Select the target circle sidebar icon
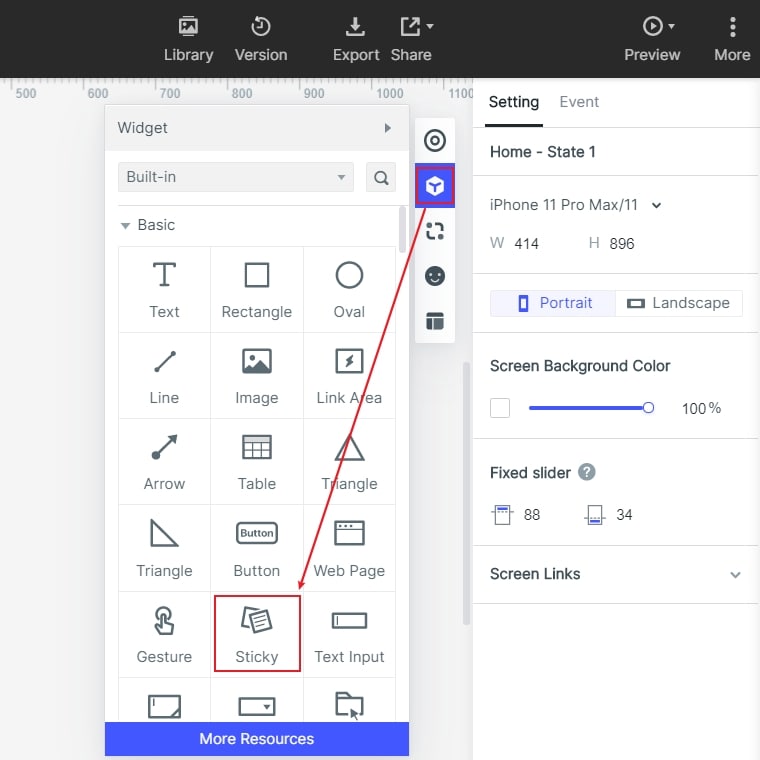Screen dimensions: 760x760 tap(435, 141)
